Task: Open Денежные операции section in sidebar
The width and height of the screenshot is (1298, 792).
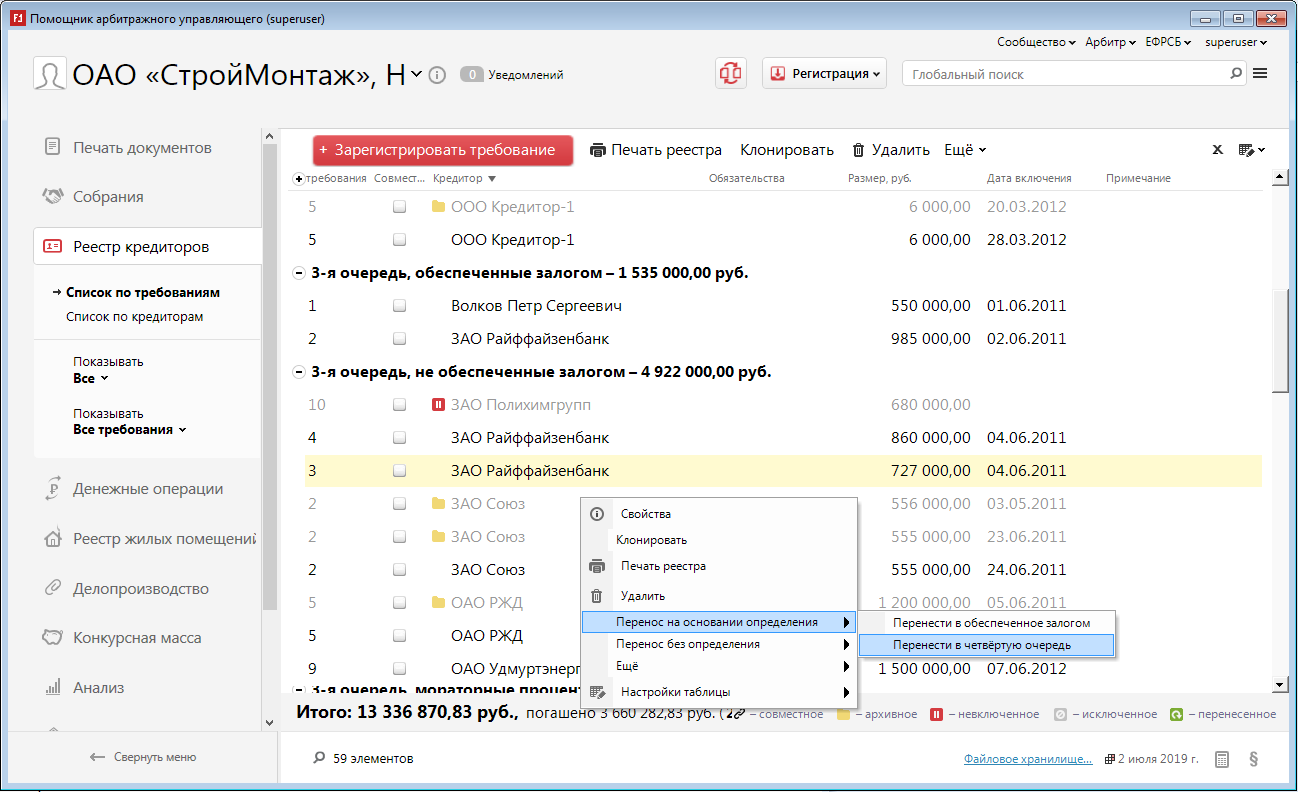Action: [147, 489]
